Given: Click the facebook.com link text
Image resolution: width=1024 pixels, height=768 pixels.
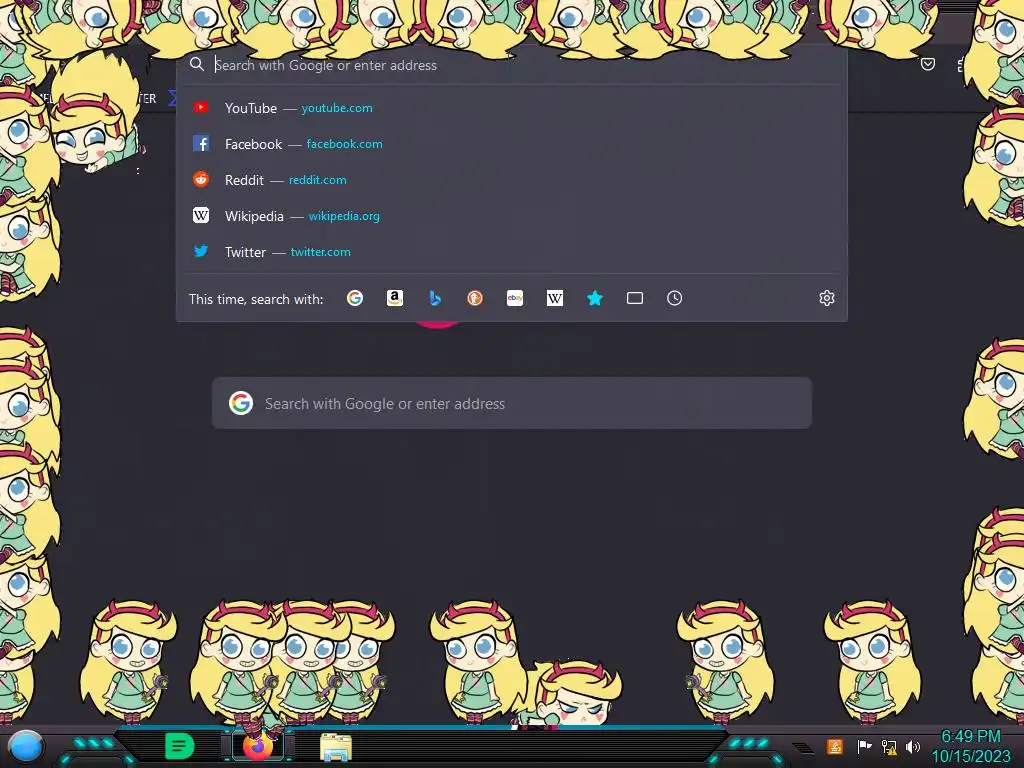Looking at the screenshot, I should [x=345, y=144].
